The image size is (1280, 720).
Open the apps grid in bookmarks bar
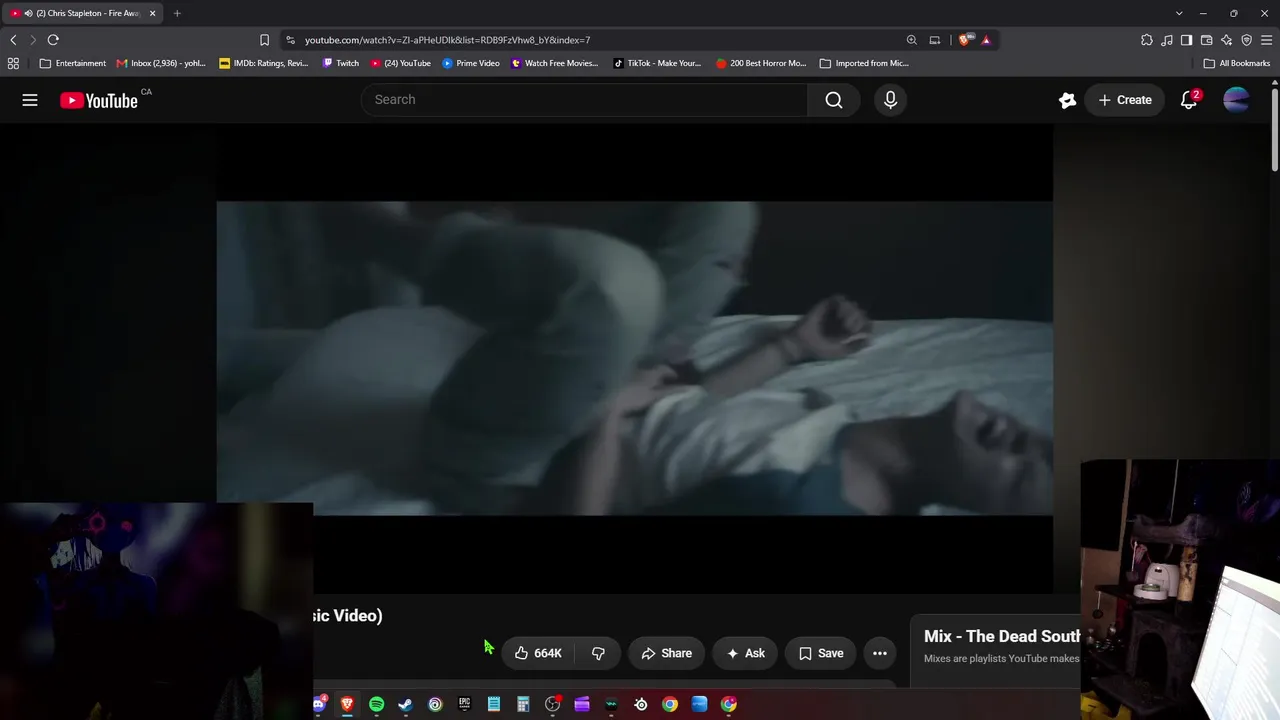13,63
